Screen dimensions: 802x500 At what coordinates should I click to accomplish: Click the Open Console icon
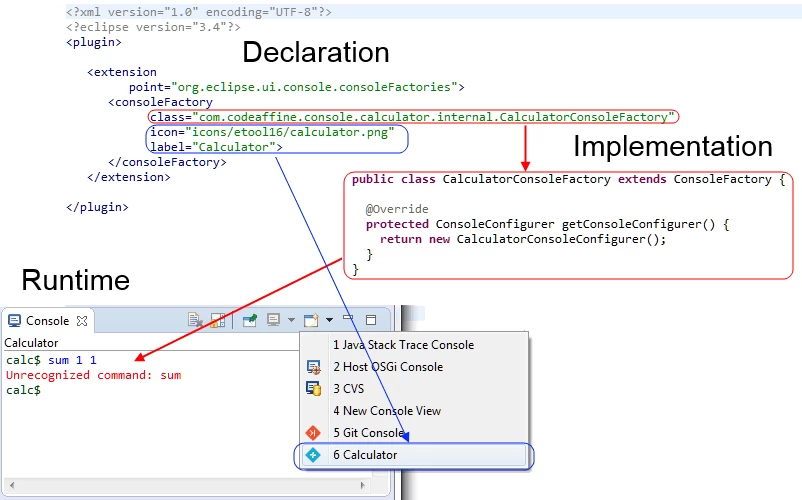pos(311,320)
